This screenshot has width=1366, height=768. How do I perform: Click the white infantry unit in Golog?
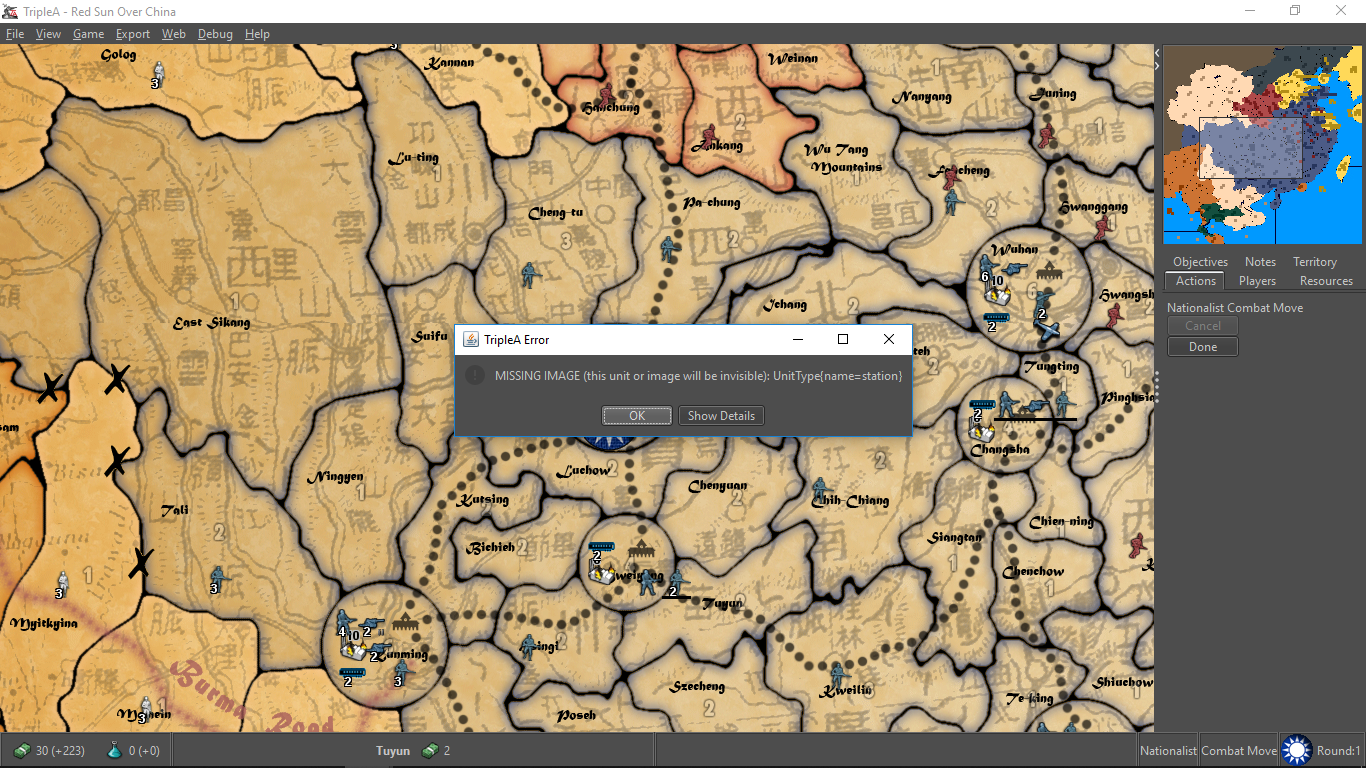[158, 72]
